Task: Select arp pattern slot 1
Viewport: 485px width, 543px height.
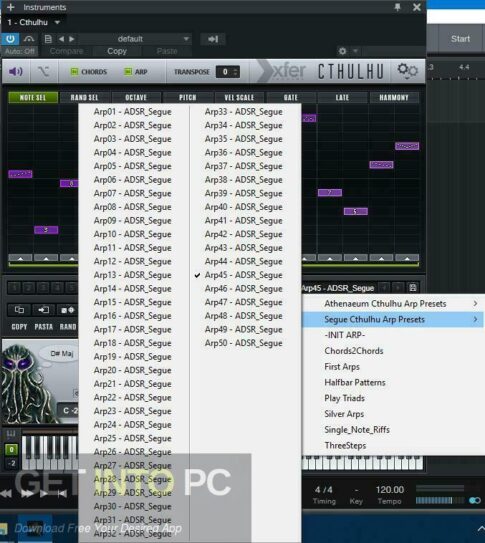Action: tap(15, 287)
